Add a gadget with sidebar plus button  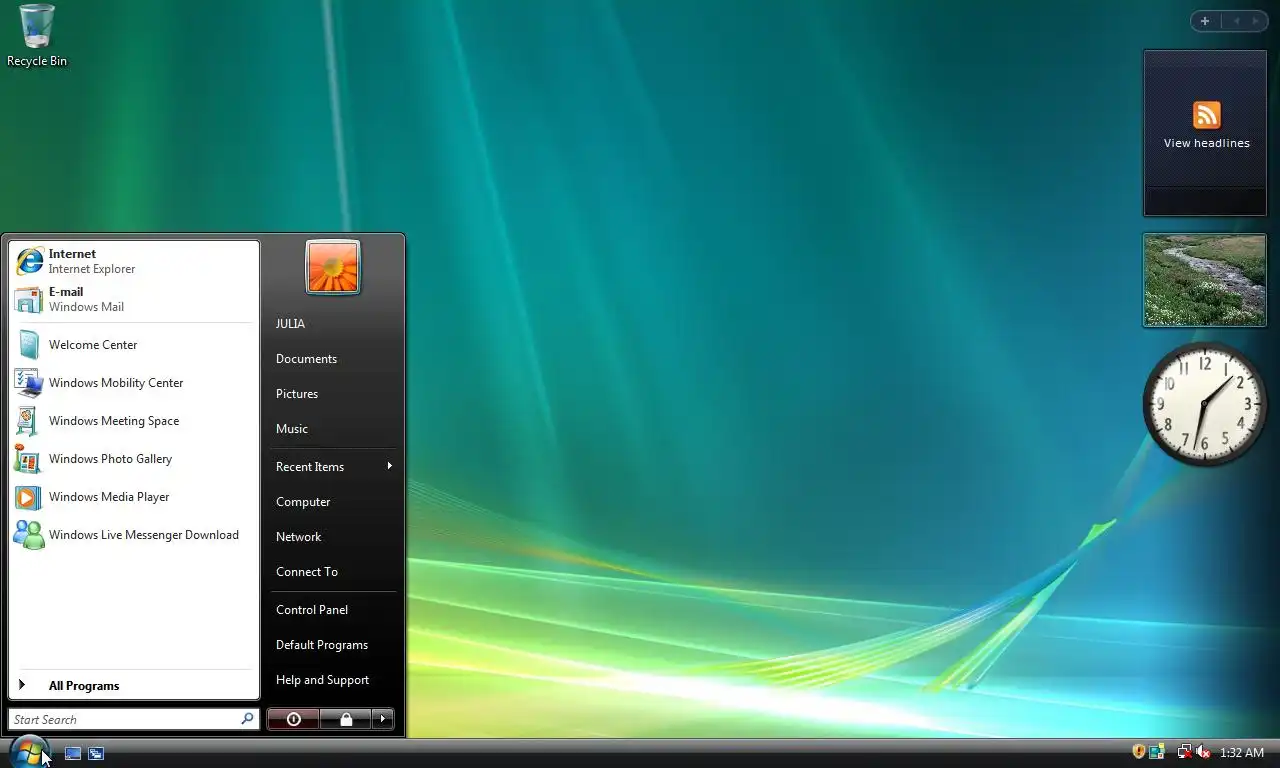point(1205,21)
